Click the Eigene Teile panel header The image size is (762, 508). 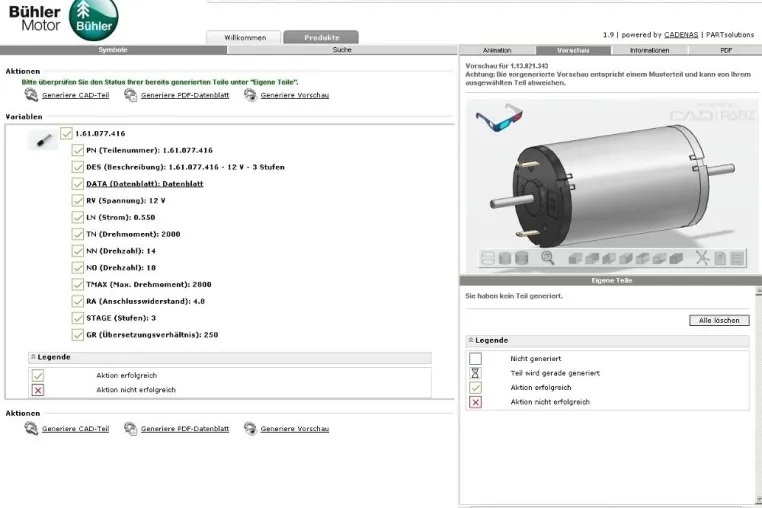(611, 280)
